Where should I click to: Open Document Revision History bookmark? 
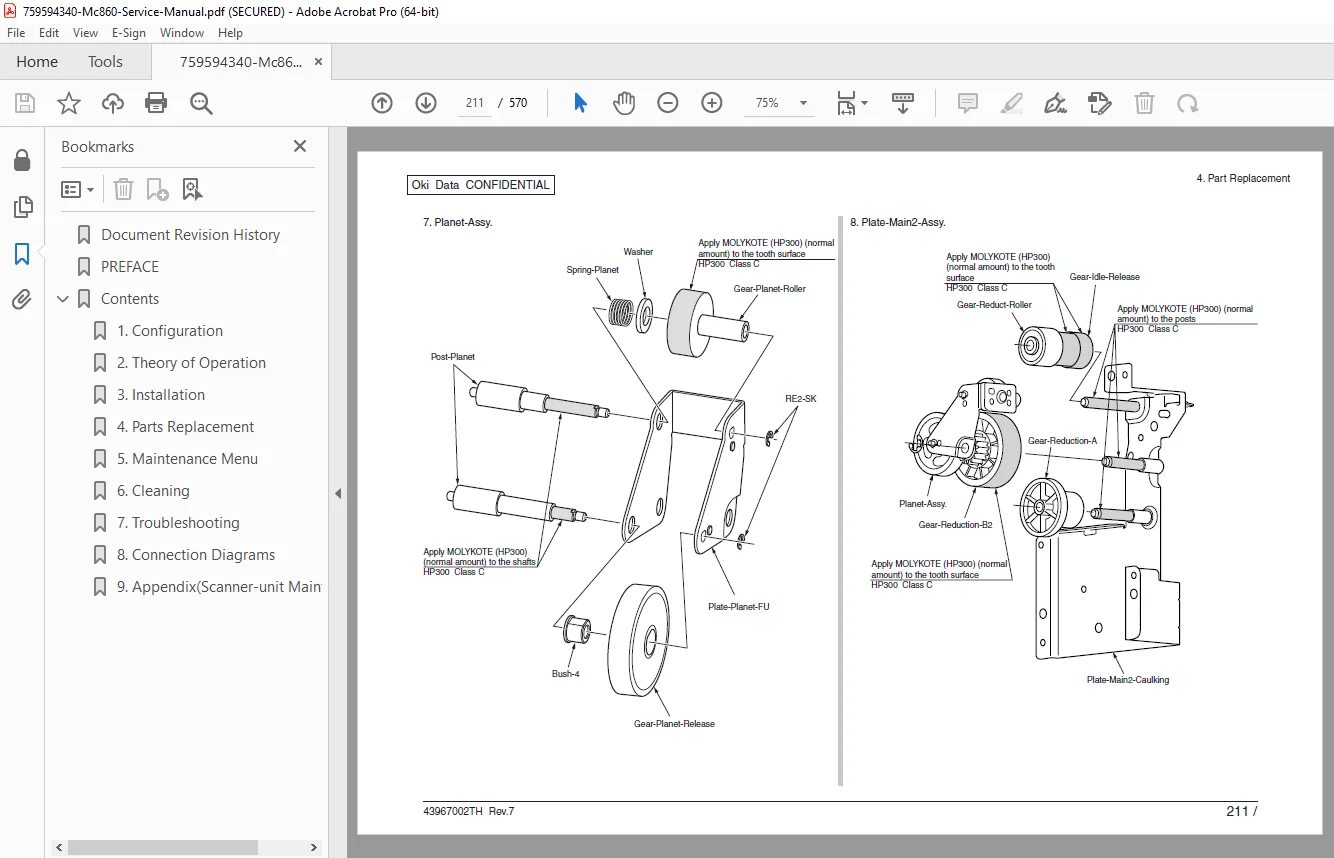click(190, 235)
